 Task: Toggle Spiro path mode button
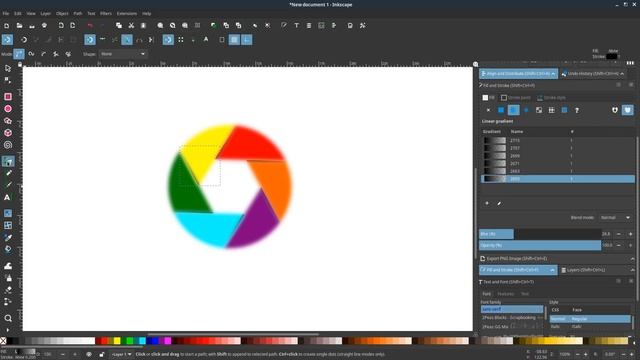[31, 54]
